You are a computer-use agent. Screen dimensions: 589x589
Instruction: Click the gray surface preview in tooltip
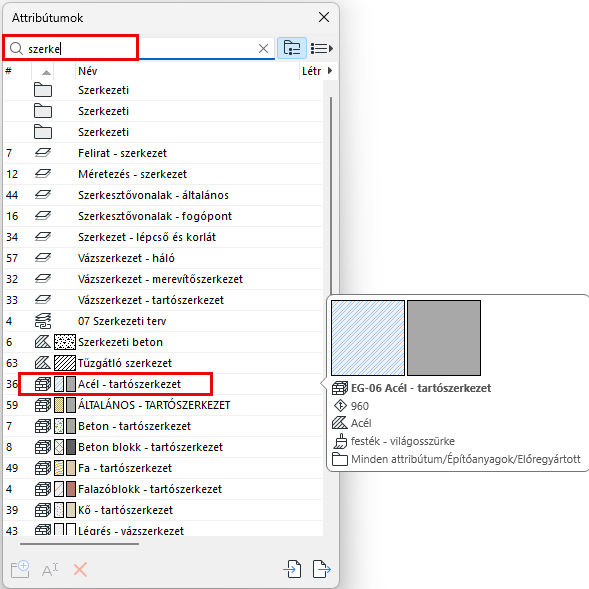pyautogui.click(x=444, y=338)
